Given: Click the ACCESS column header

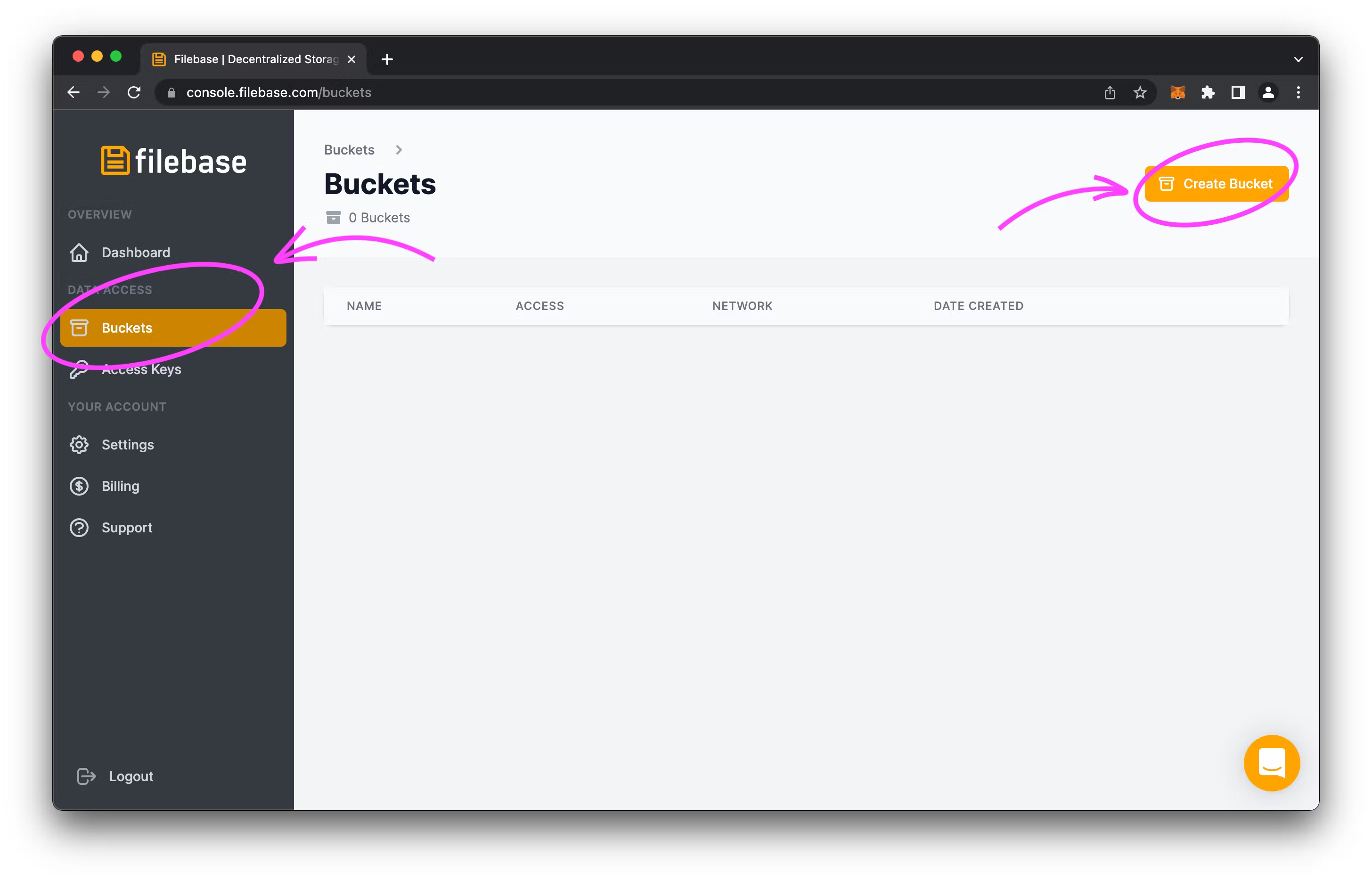Looking at the screenshot, I should (x=539, y=305).
